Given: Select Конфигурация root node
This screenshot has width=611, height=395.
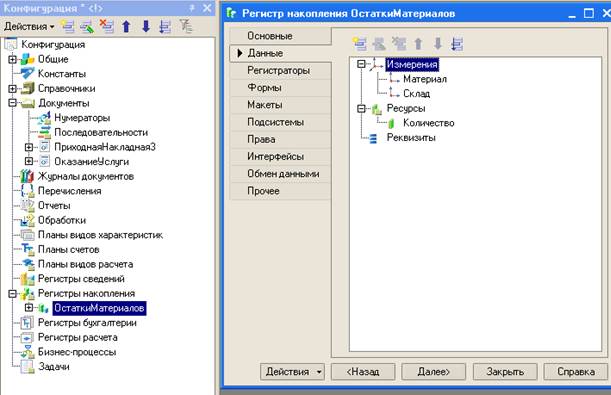Looking at the screenshot, I should tap(53, 44).
